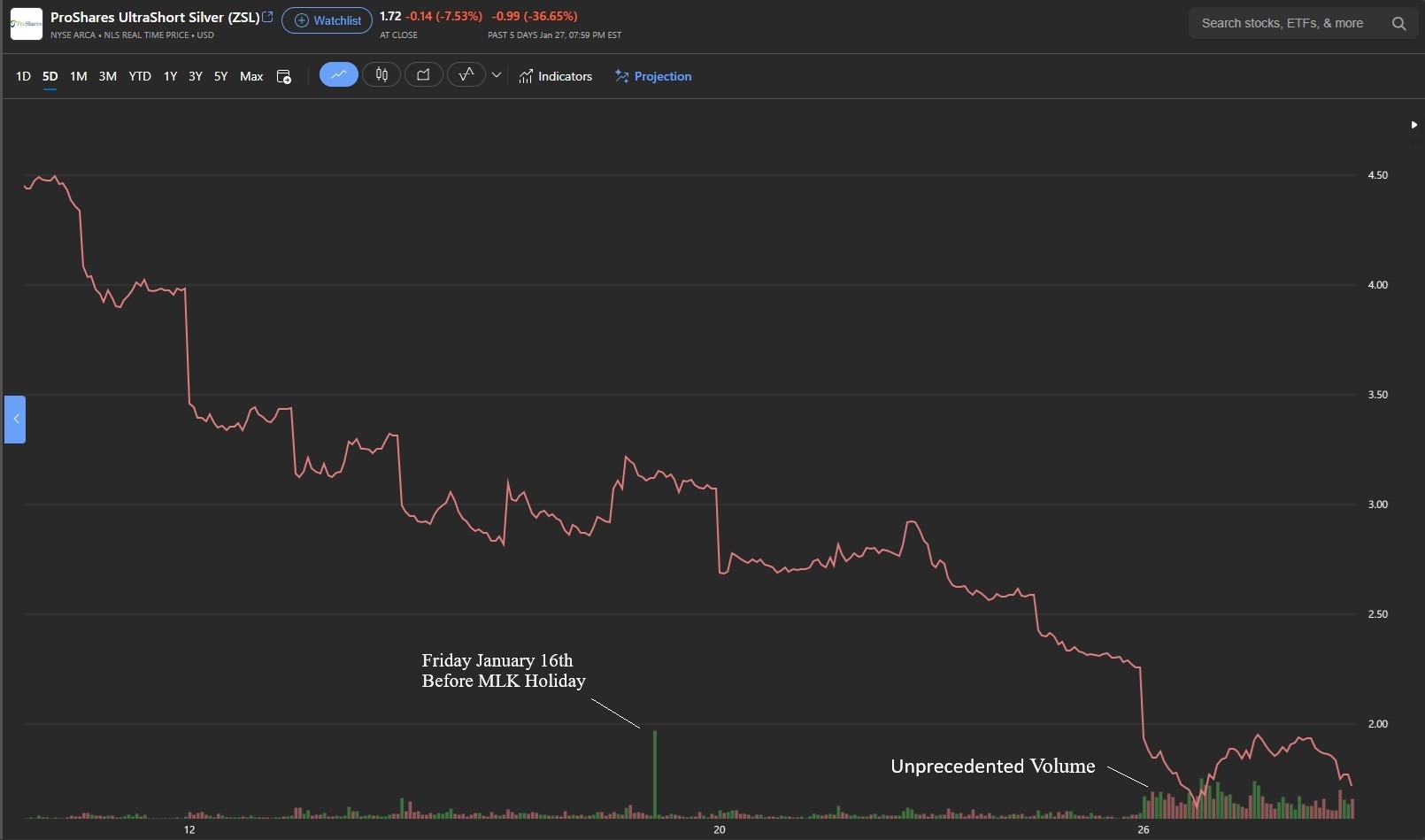The height and width of the screenshot is (840, 1425).
Task: Open the custom date range calendar
Action: coord(284,77)
